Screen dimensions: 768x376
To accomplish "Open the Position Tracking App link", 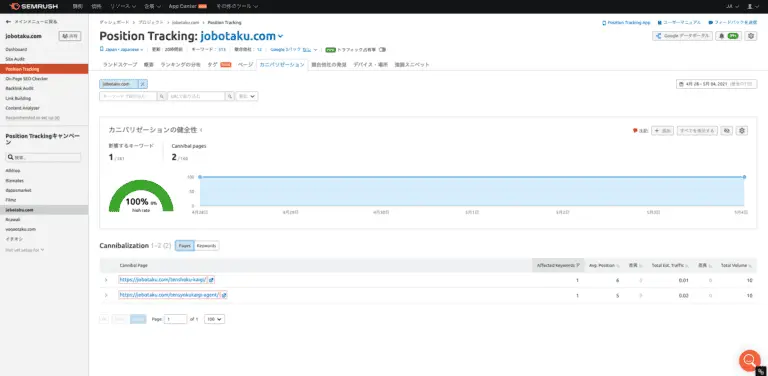I will (626, 23).
